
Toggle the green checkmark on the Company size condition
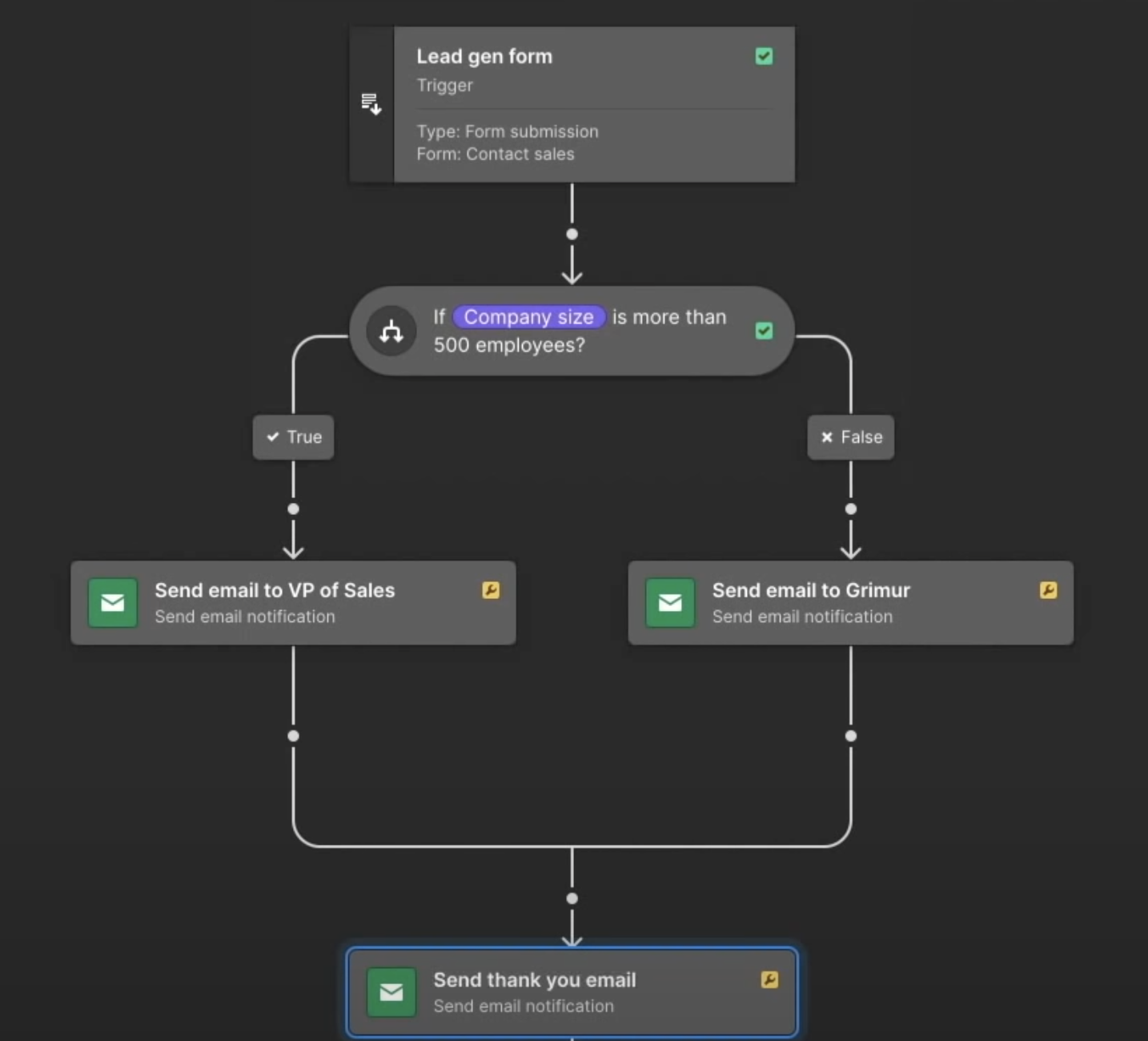pyautogui.click(x=764, y=331)
